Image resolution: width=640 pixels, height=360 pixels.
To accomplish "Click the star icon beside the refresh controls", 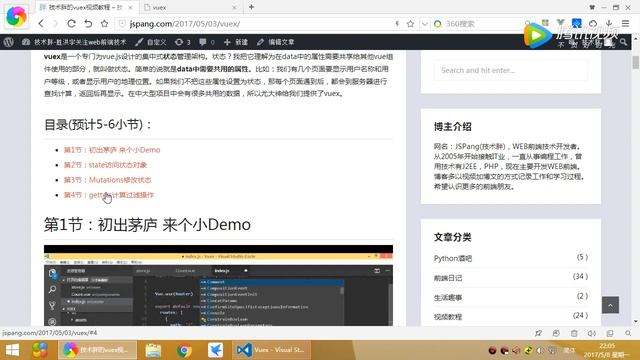I will 104,24.
